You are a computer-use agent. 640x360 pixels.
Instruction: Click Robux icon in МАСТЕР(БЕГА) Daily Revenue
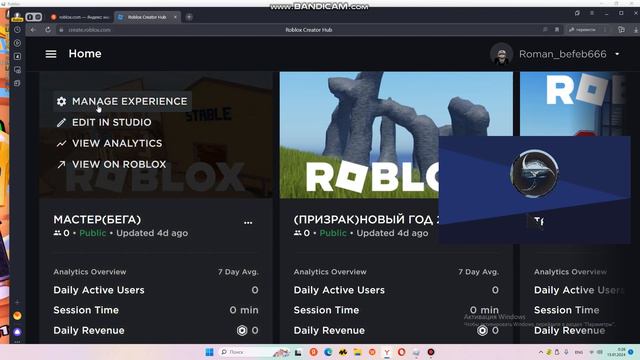[242, 331]
